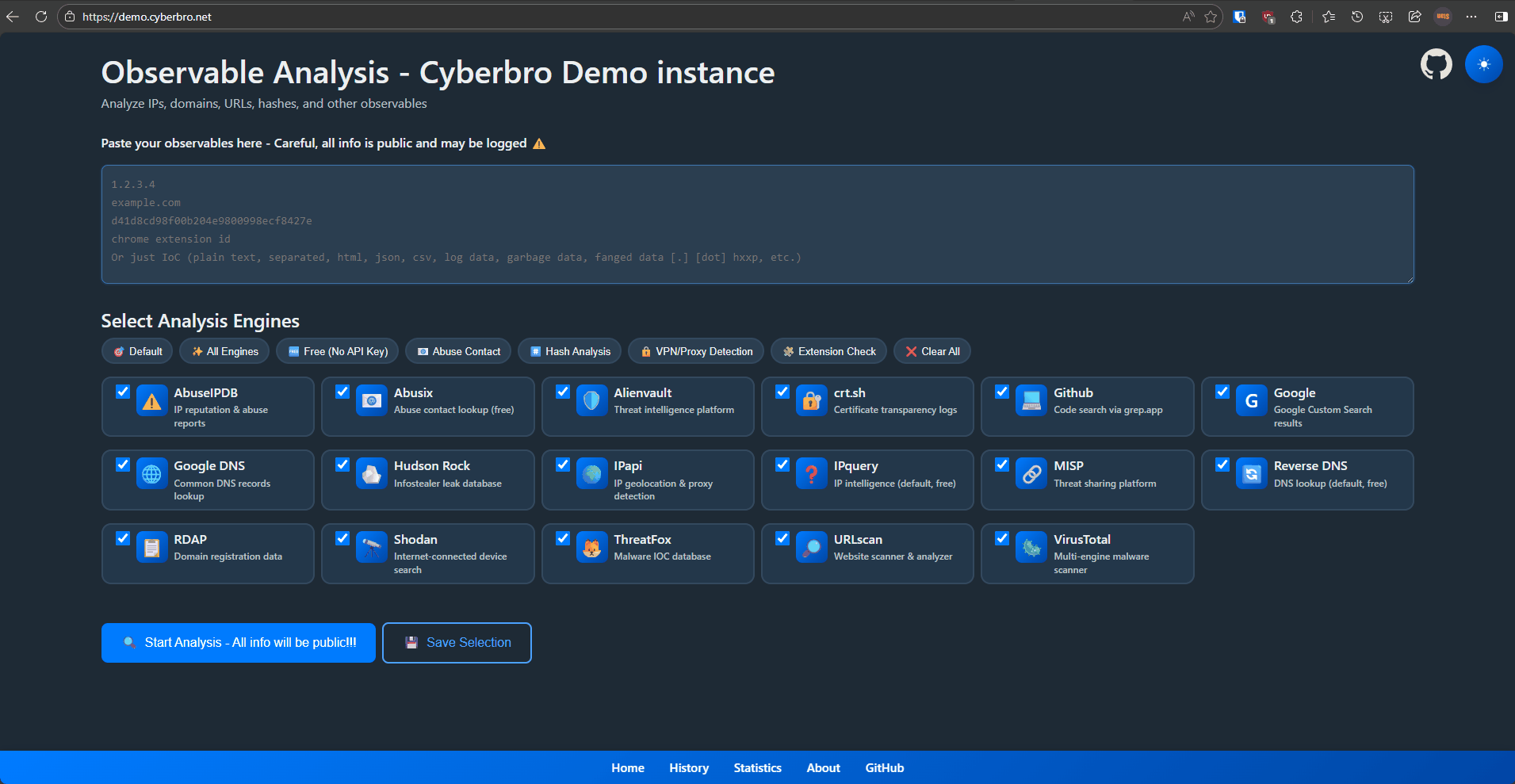The image size is (1515, 784).
Task: Click the Google DNS globe icon
Action: click(x=151, y=473)
